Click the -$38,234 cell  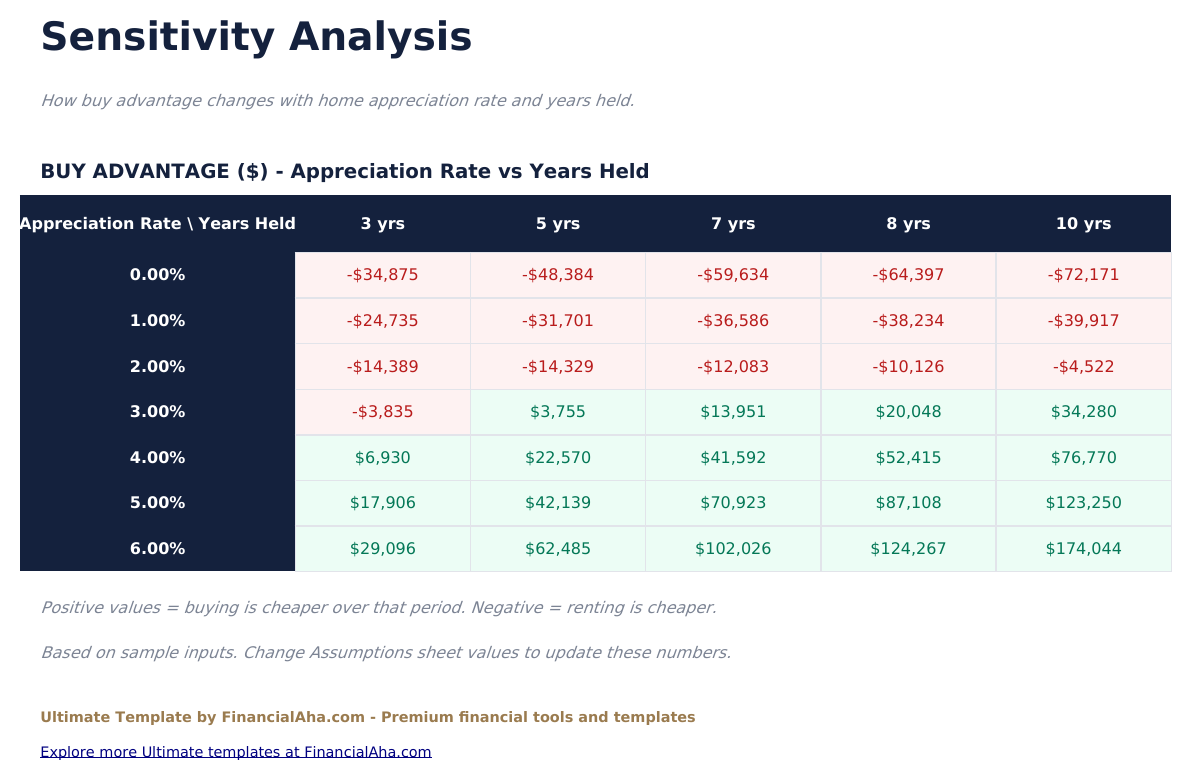pyautogui.click(x=908, y=321)
